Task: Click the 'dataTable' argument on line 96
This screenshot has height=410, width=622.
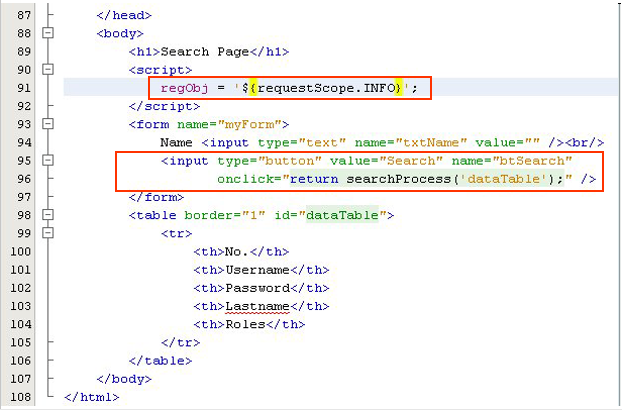Action: click(504, 179)
